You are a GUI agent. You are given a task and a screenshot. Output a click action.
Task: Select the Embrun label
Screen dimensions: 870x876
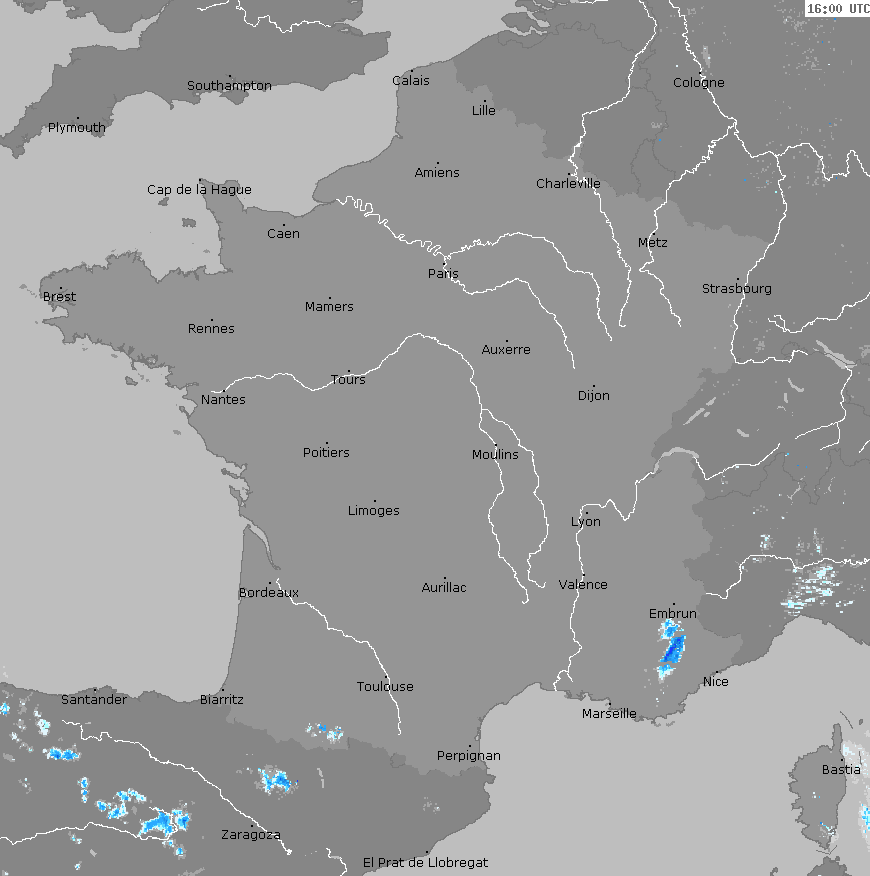[x=673, y=613]
